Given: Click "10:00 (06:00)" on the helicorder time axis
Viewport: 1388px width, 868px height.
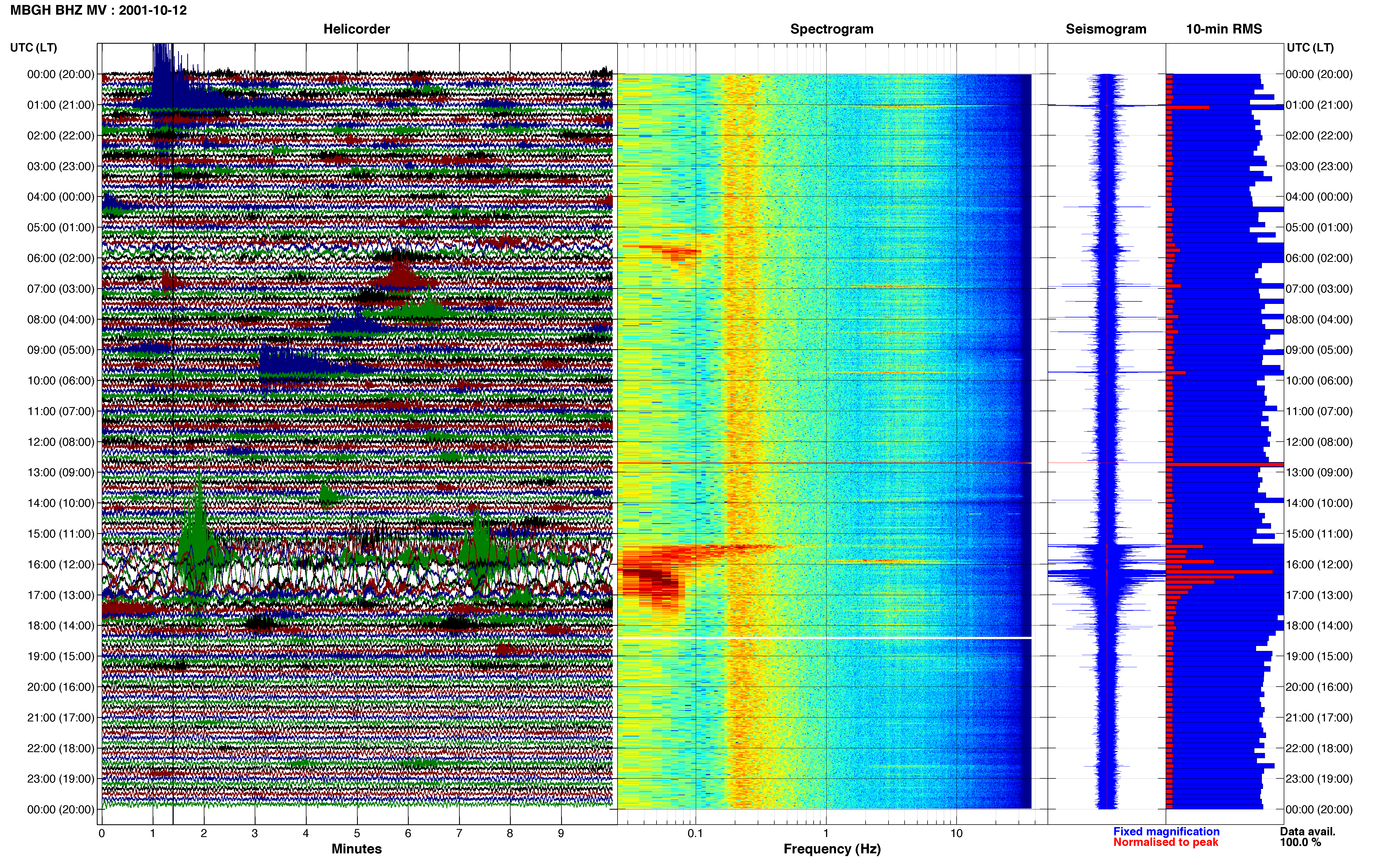Looking at the screenshot, I should click(x=61, y=380).
